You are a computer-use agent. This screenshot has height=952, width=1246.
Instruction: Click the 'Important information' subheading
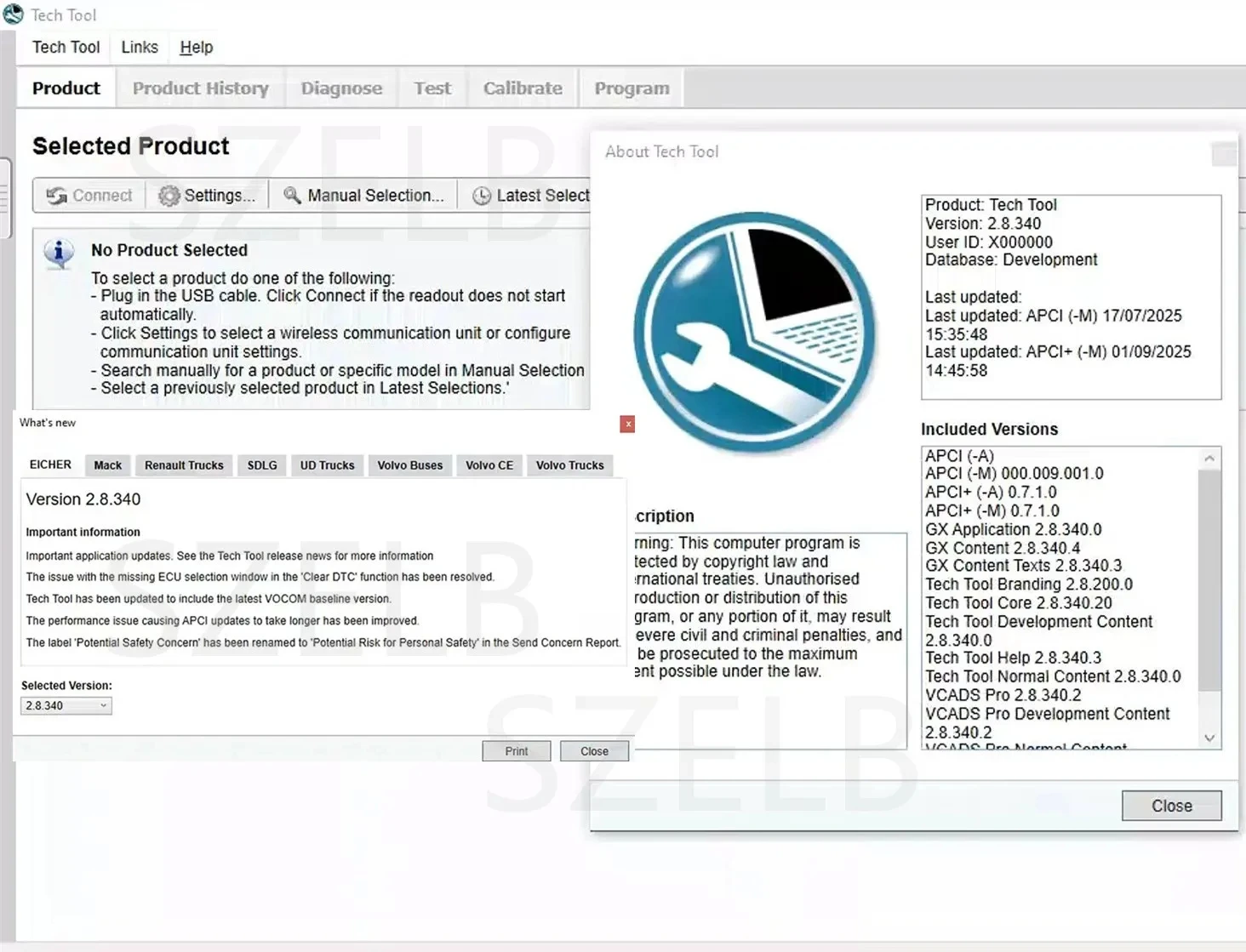83,533
